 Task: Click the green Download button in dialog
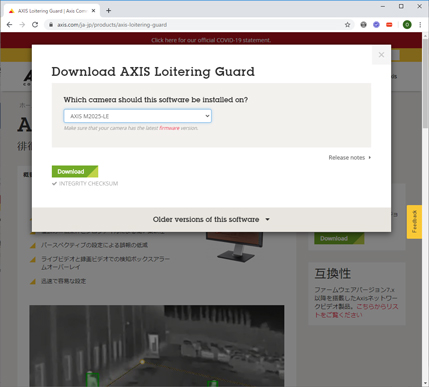coord(75,171)
